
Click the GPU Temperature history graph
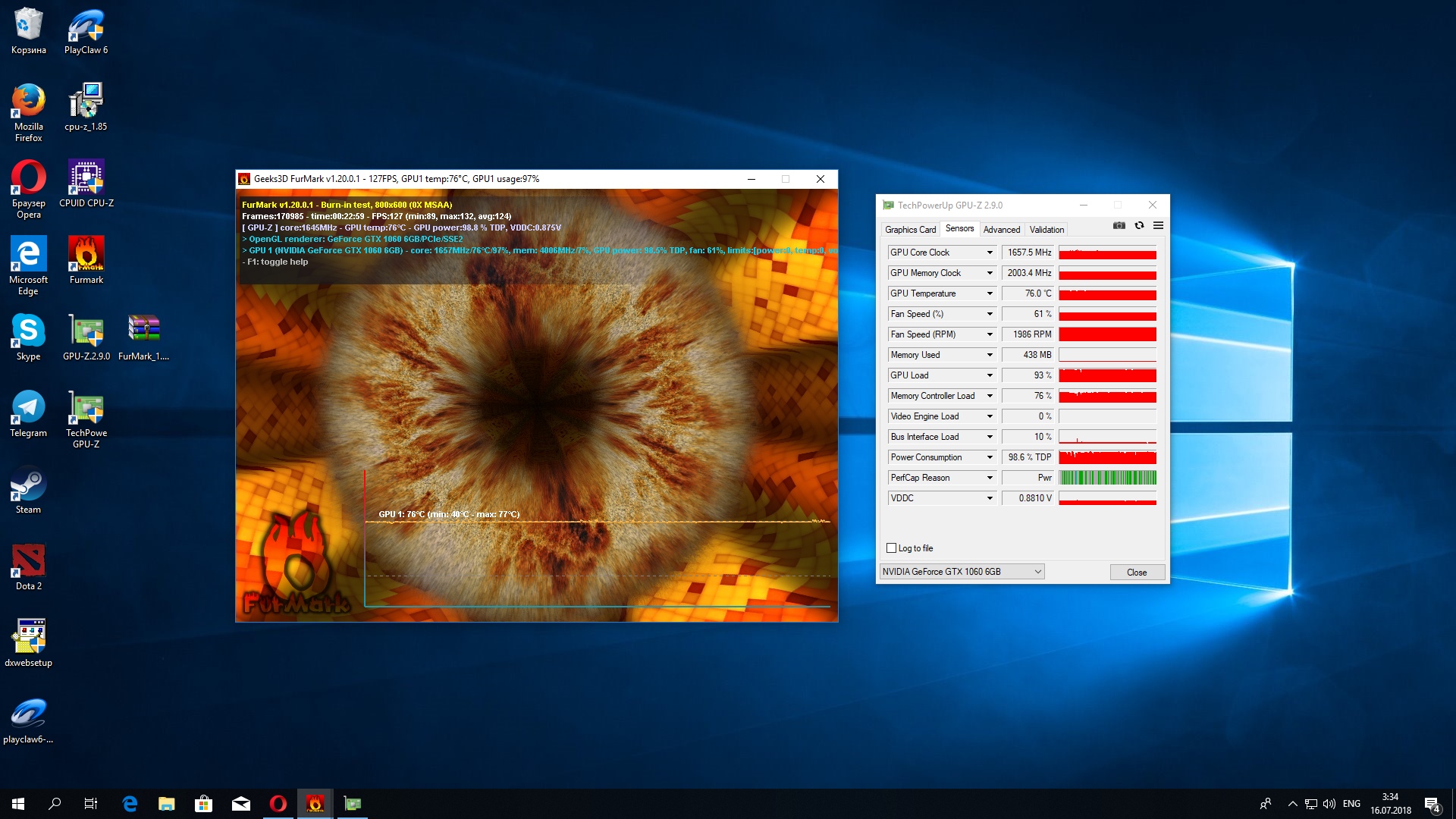tap(1107, 293)
